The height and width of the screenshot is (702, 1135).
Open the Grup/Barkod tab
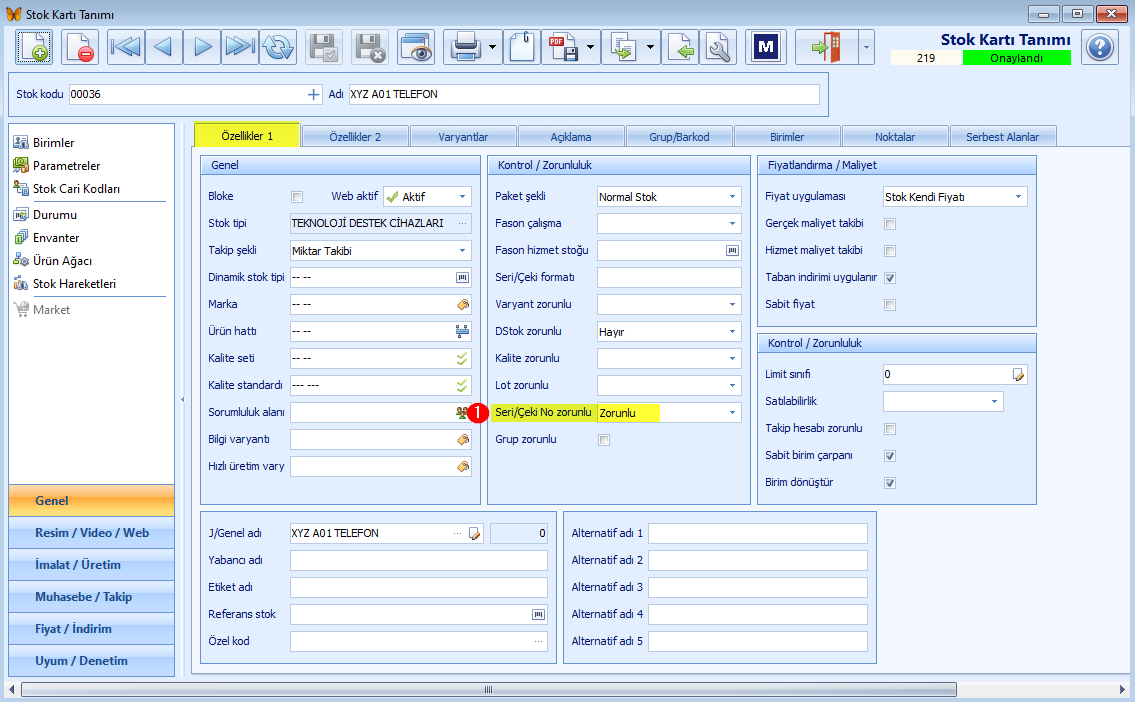[679, 137]
